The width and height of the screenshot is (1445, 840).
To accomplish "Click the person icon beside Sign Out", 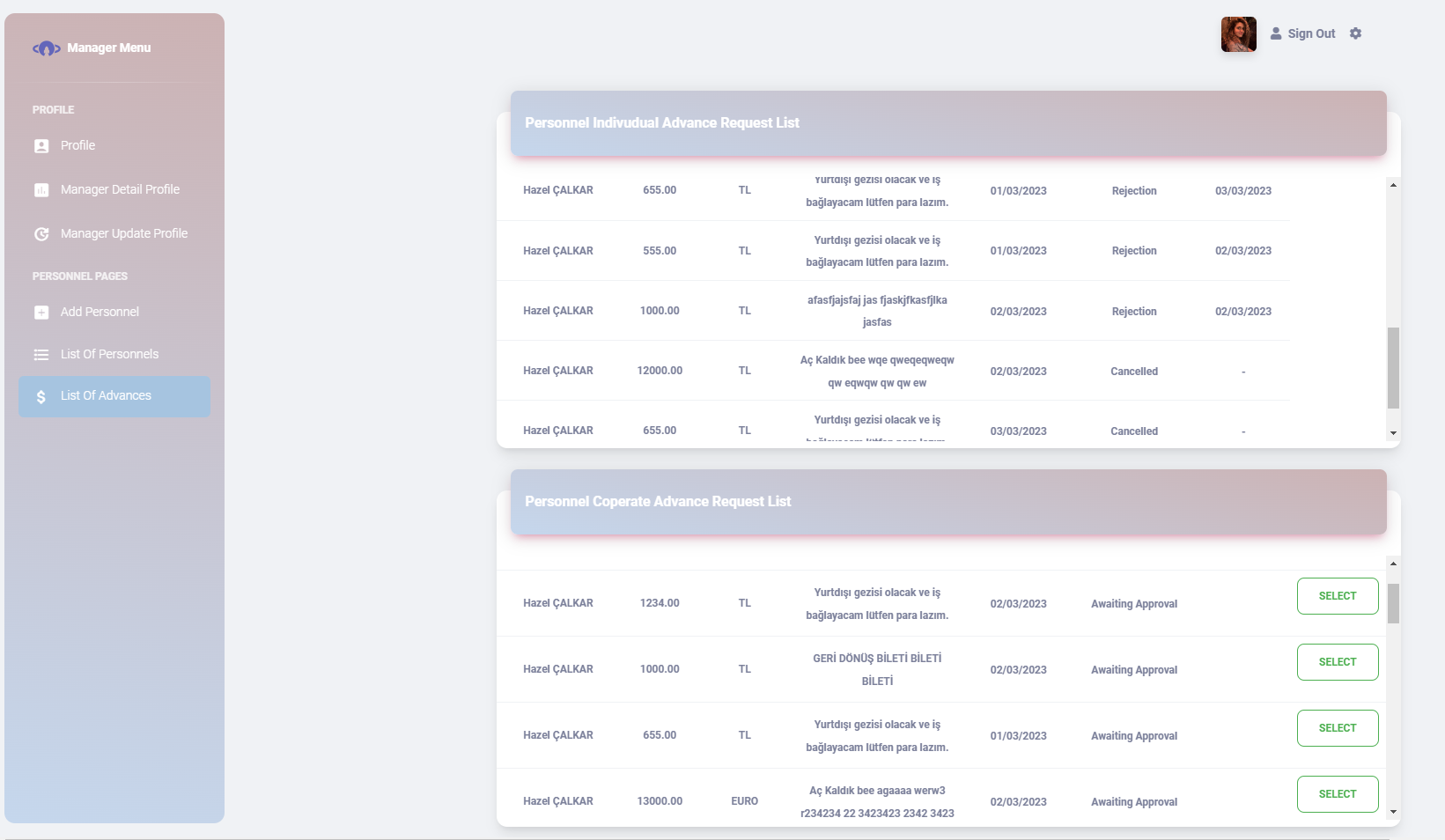I will click(1276, 33).
